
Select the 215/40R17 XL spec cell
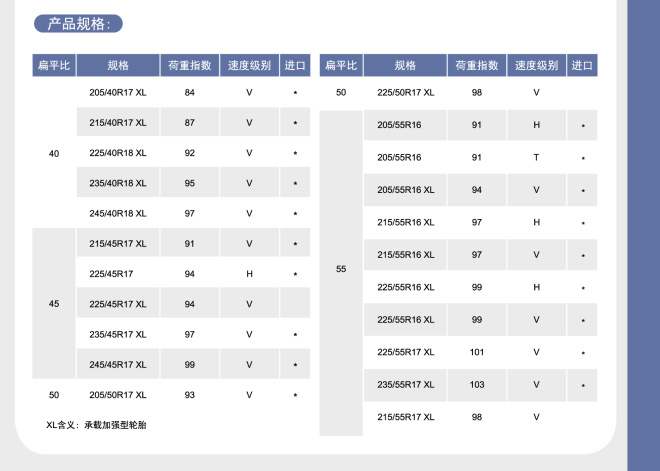click(x=118, y=123)
